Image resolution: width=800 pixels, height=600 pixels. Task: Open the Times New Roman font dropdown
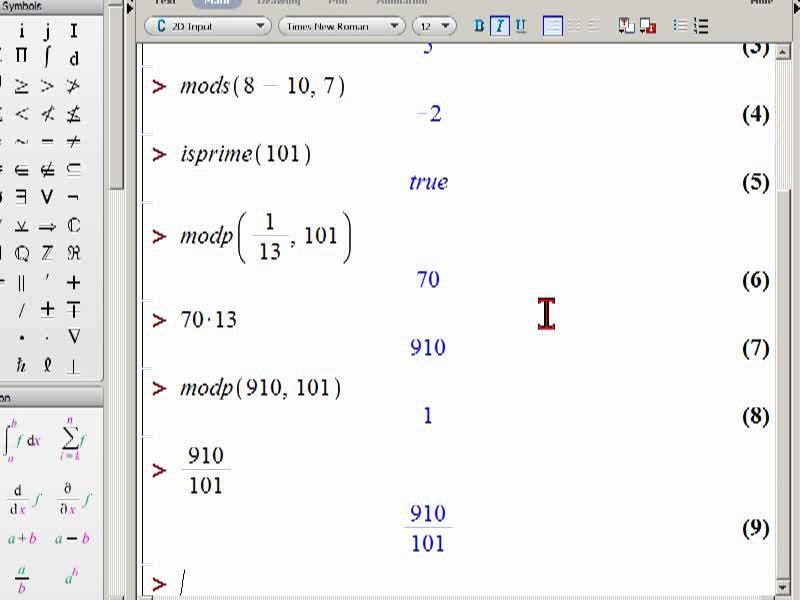pyautogui.click(x=342, y=26)
